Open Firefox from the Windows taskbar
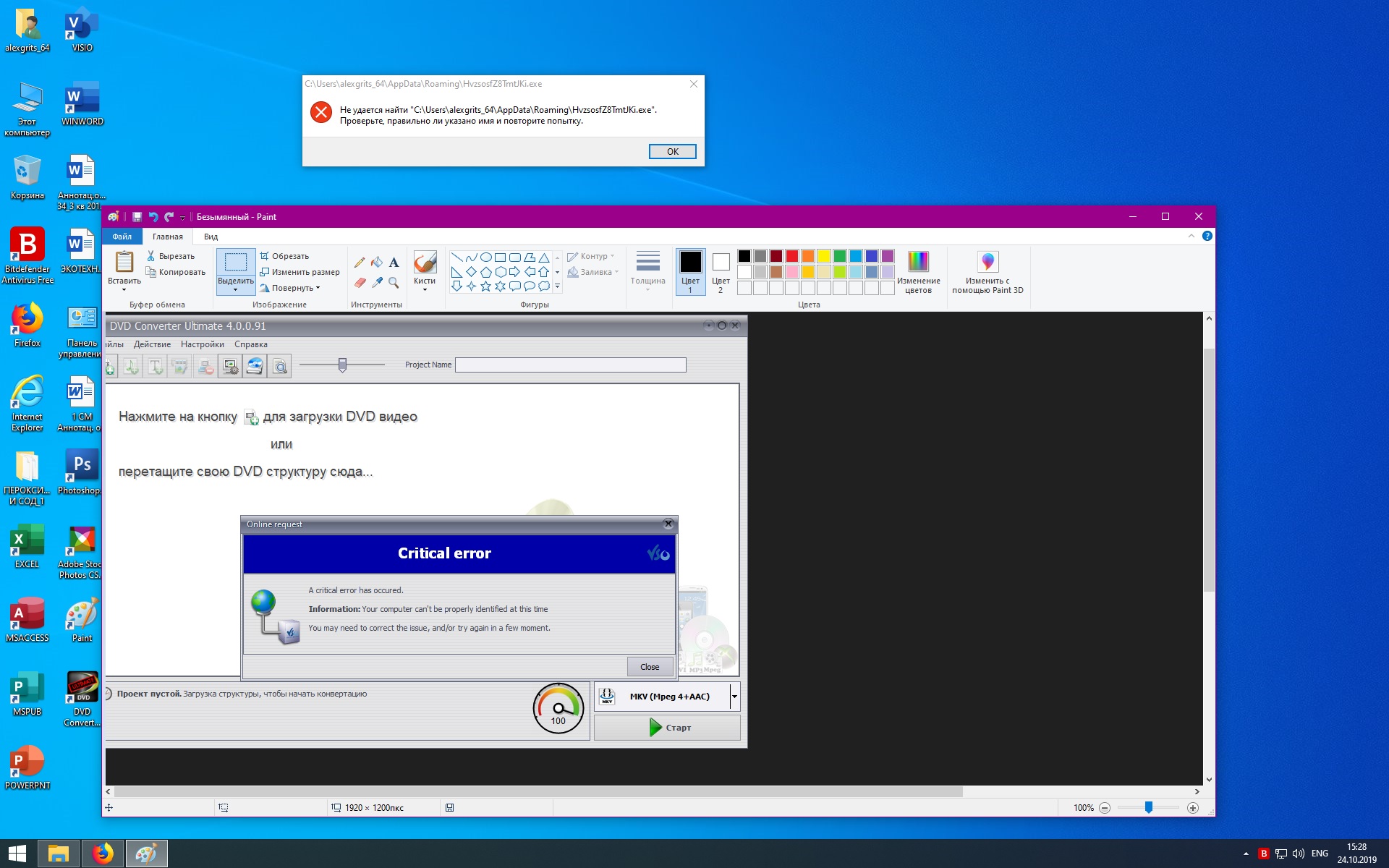The width and height of the screenshot is (1389, 868). (103, 854)
